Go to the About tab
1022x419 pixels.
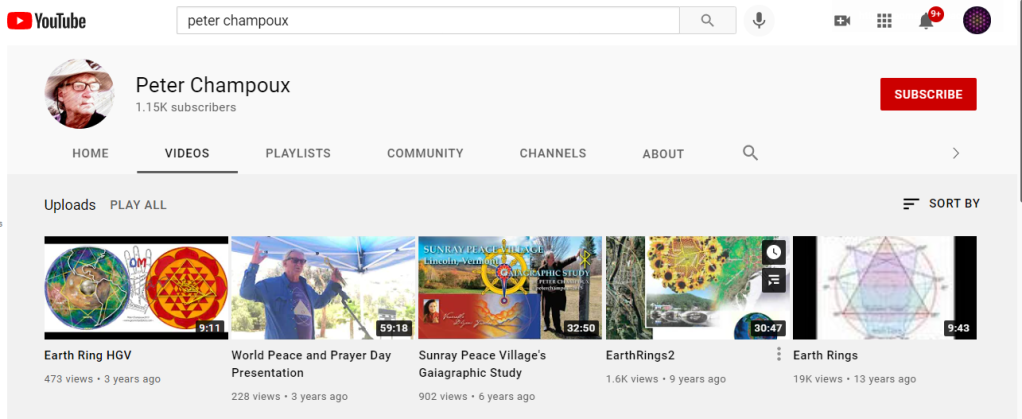(663, 154)
